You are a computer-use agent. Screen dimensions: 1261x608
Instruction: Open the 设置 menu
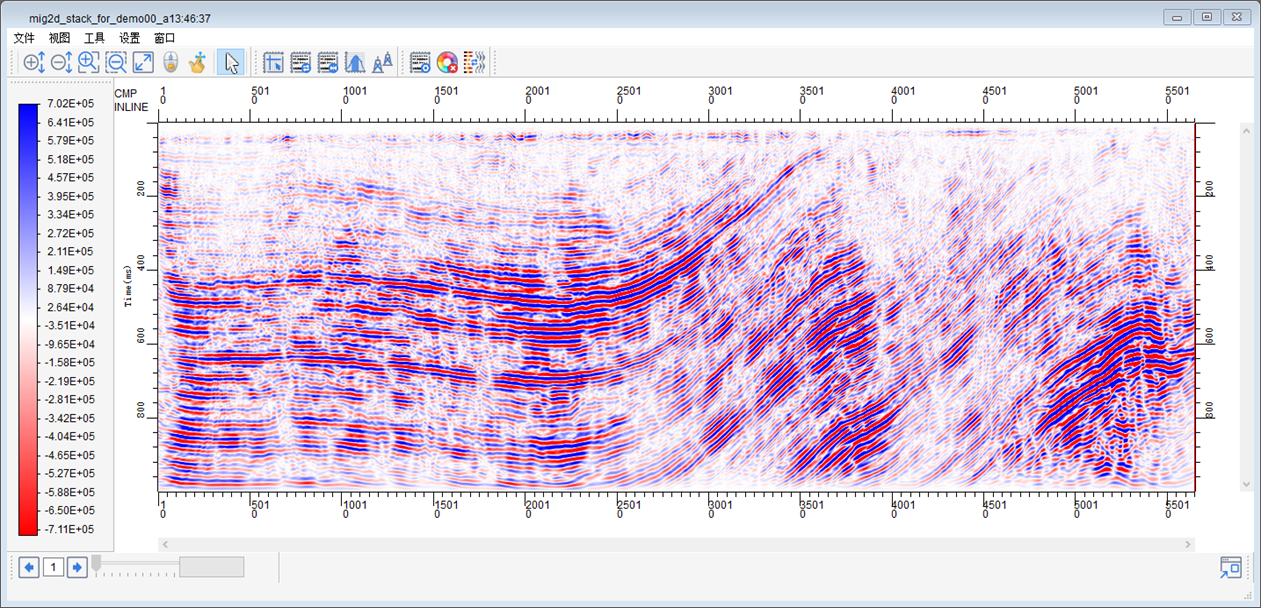[129, 38]
